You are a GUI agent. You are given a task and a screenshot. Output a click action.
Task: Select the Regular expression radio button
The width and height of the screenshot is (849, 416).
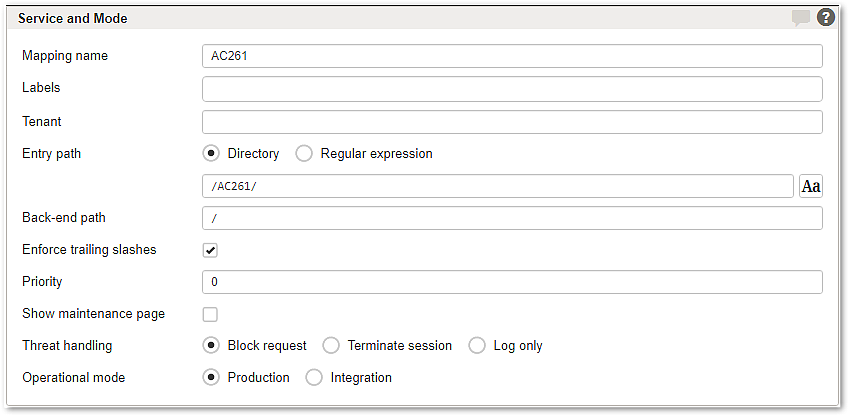[304, 154]
